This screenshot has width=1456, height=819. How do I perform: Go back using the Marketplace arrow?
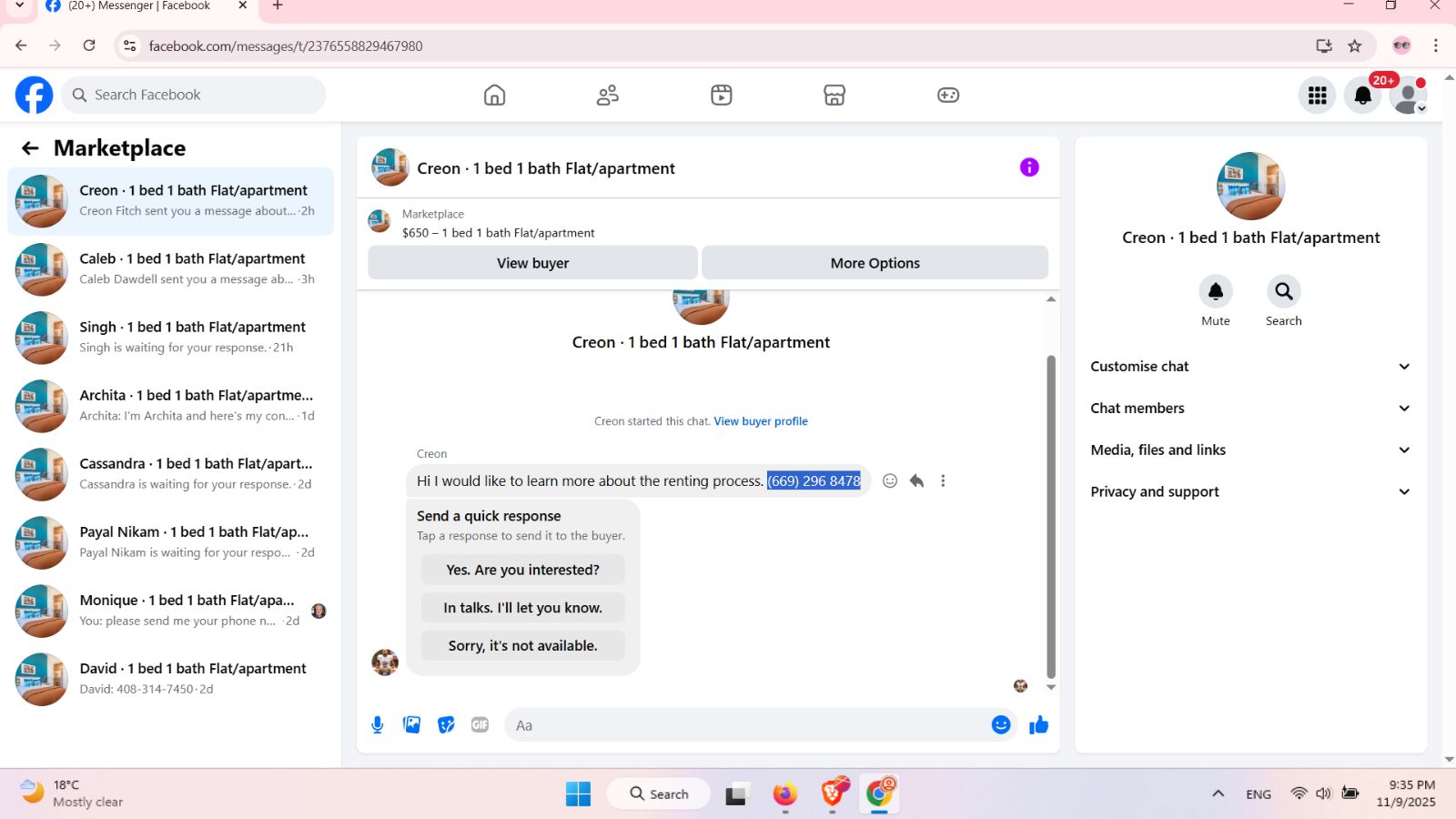[30, 148]
